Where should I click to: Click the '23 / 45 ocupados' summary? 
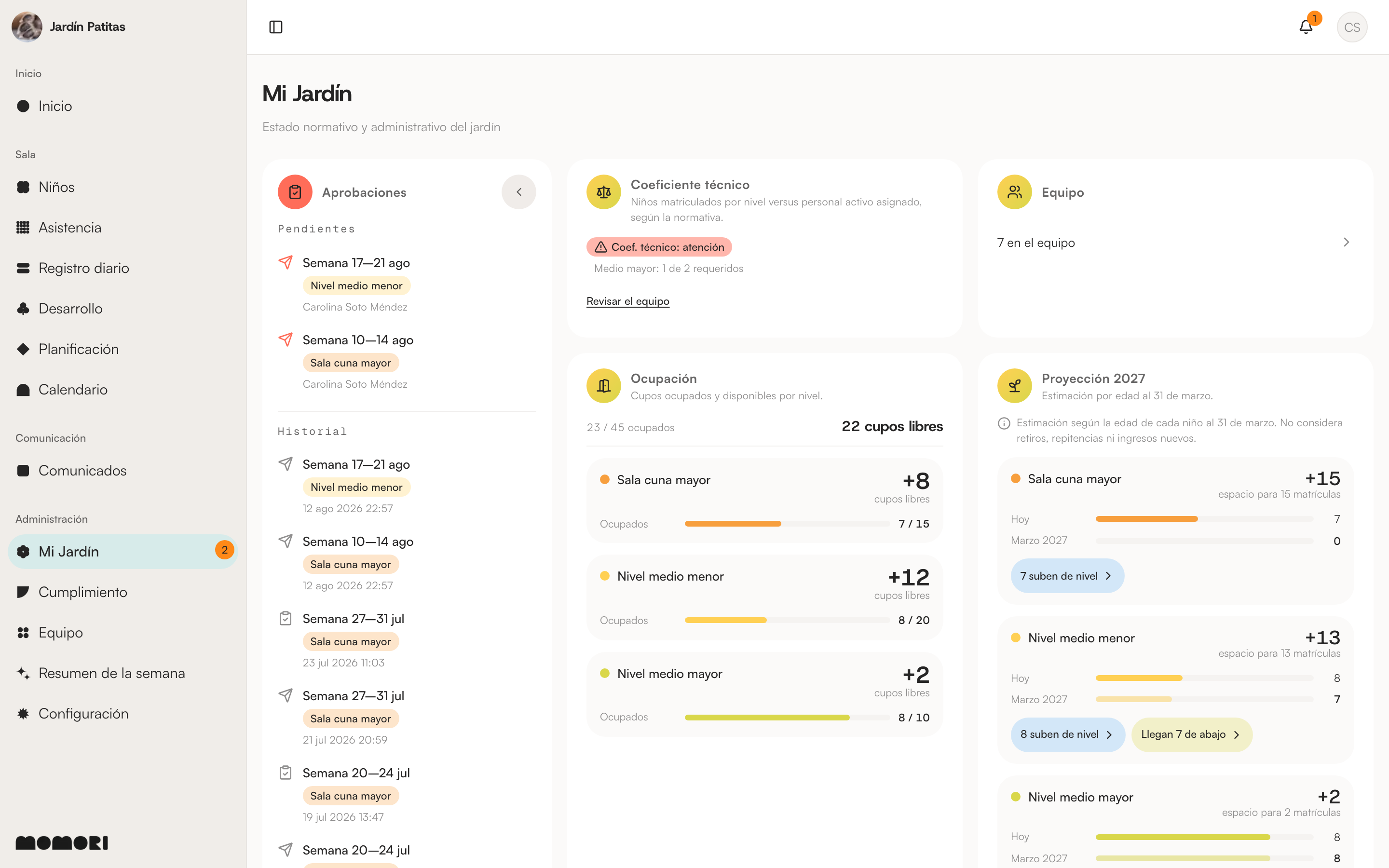click(630, 428)
